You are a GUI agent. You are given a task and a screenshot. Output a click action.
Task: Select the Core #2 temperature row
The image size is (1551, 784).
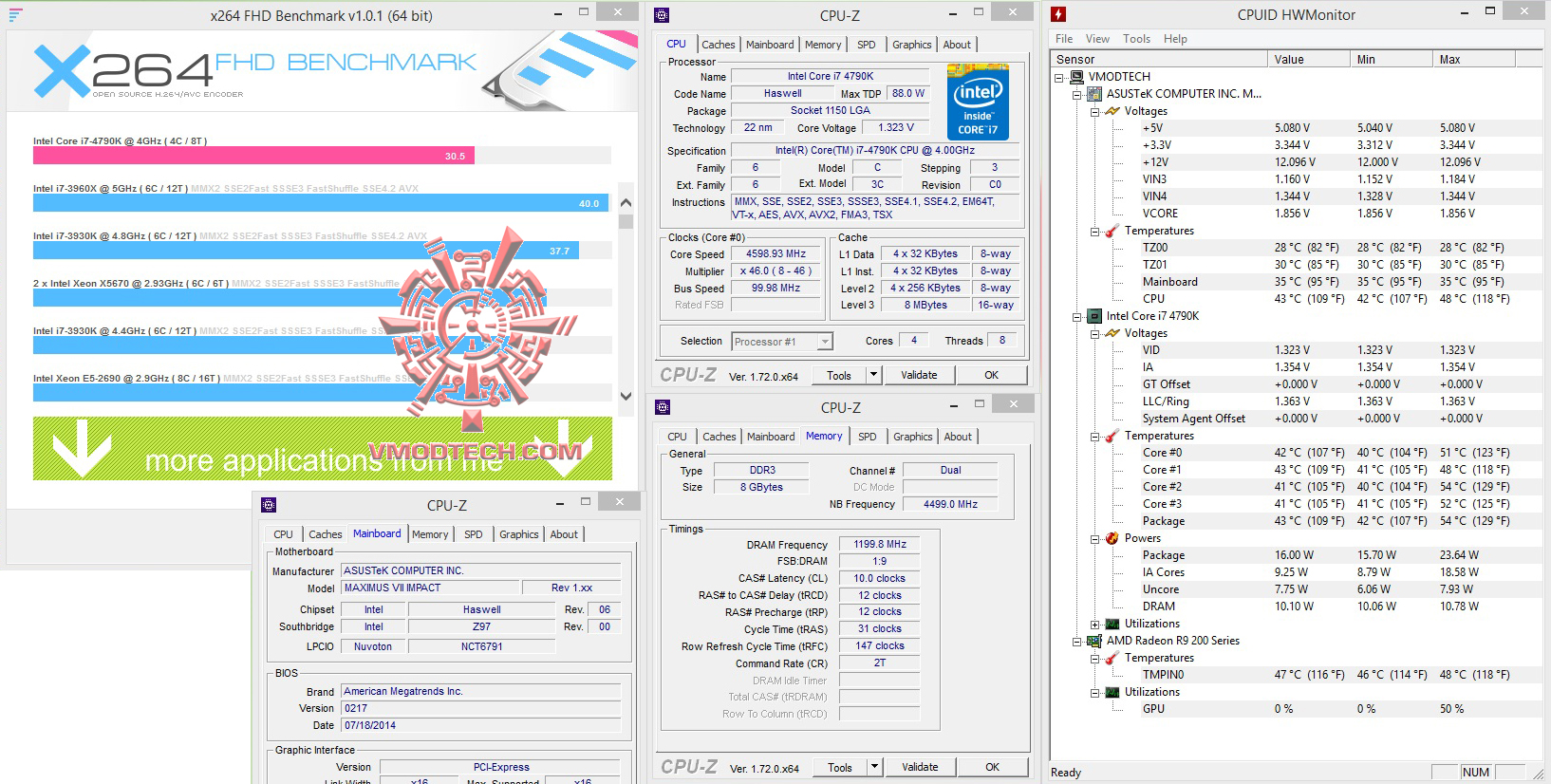[x=1297, y=487]
